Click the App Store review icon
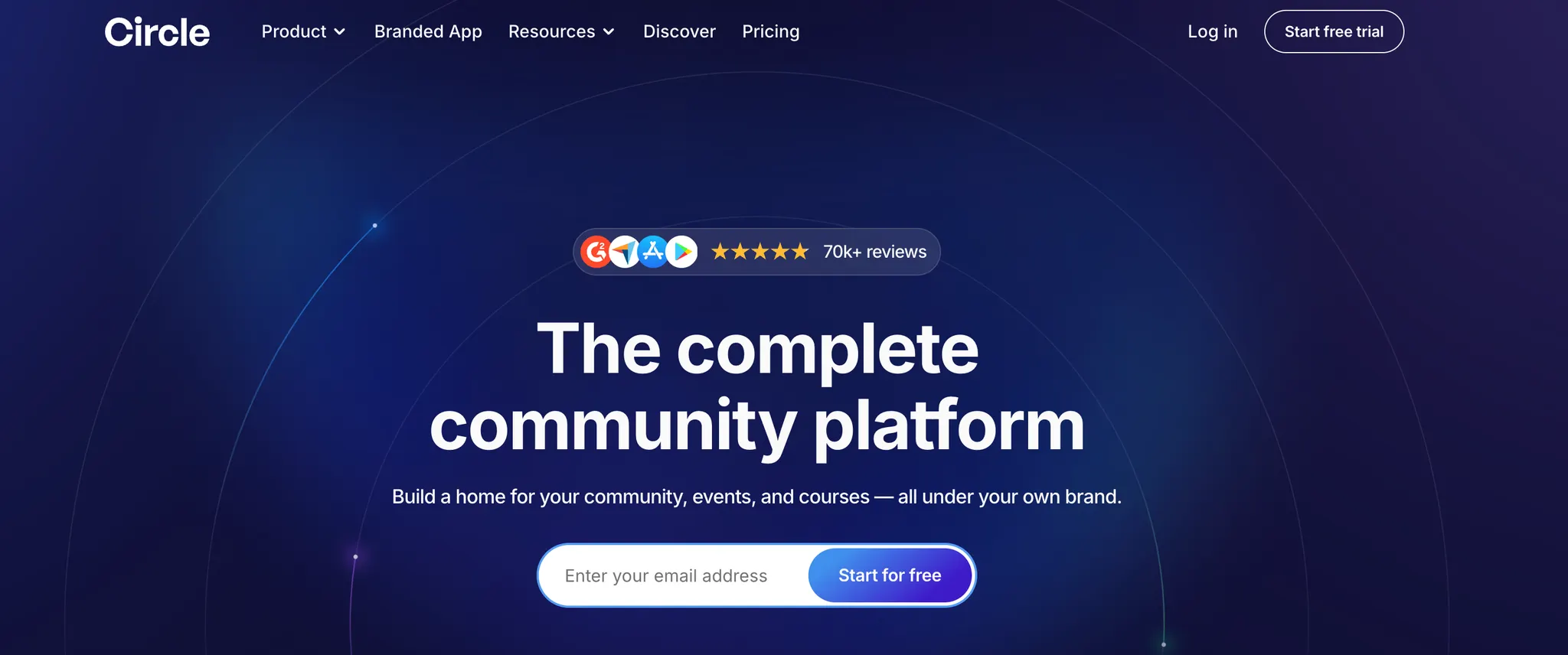The height and width of the screenshot is (655, 1568). tap(653, 252)
